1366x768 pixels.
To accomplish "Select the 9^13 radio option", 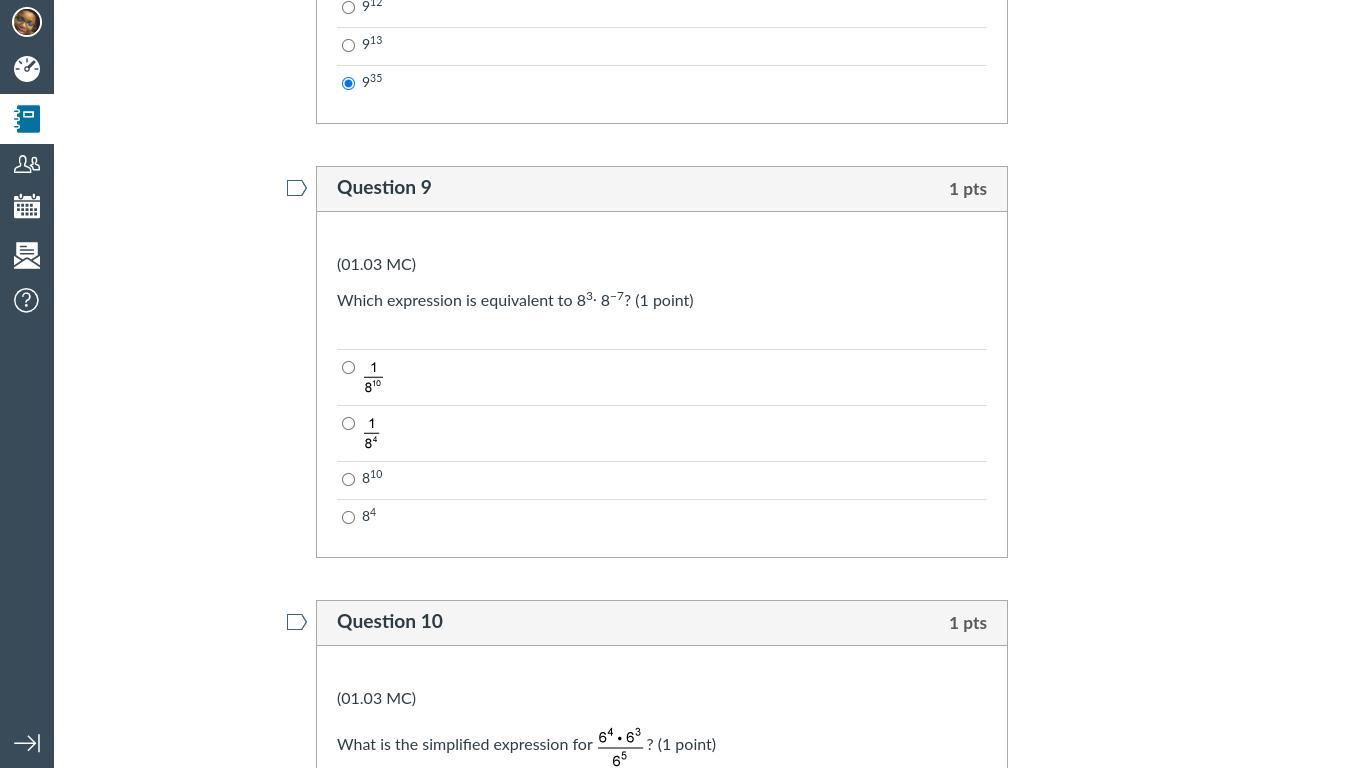I will point(348,45).
